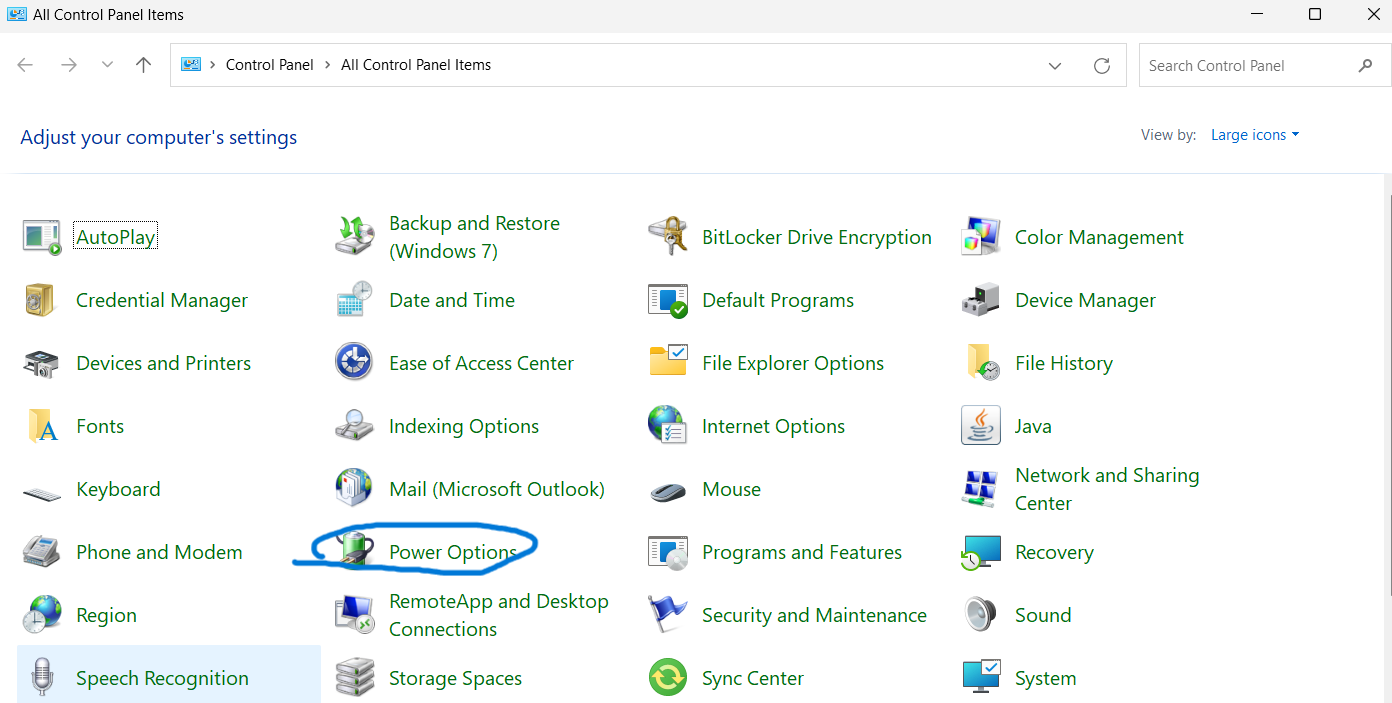Click the refresh button in address bar

click(1102, 66)
